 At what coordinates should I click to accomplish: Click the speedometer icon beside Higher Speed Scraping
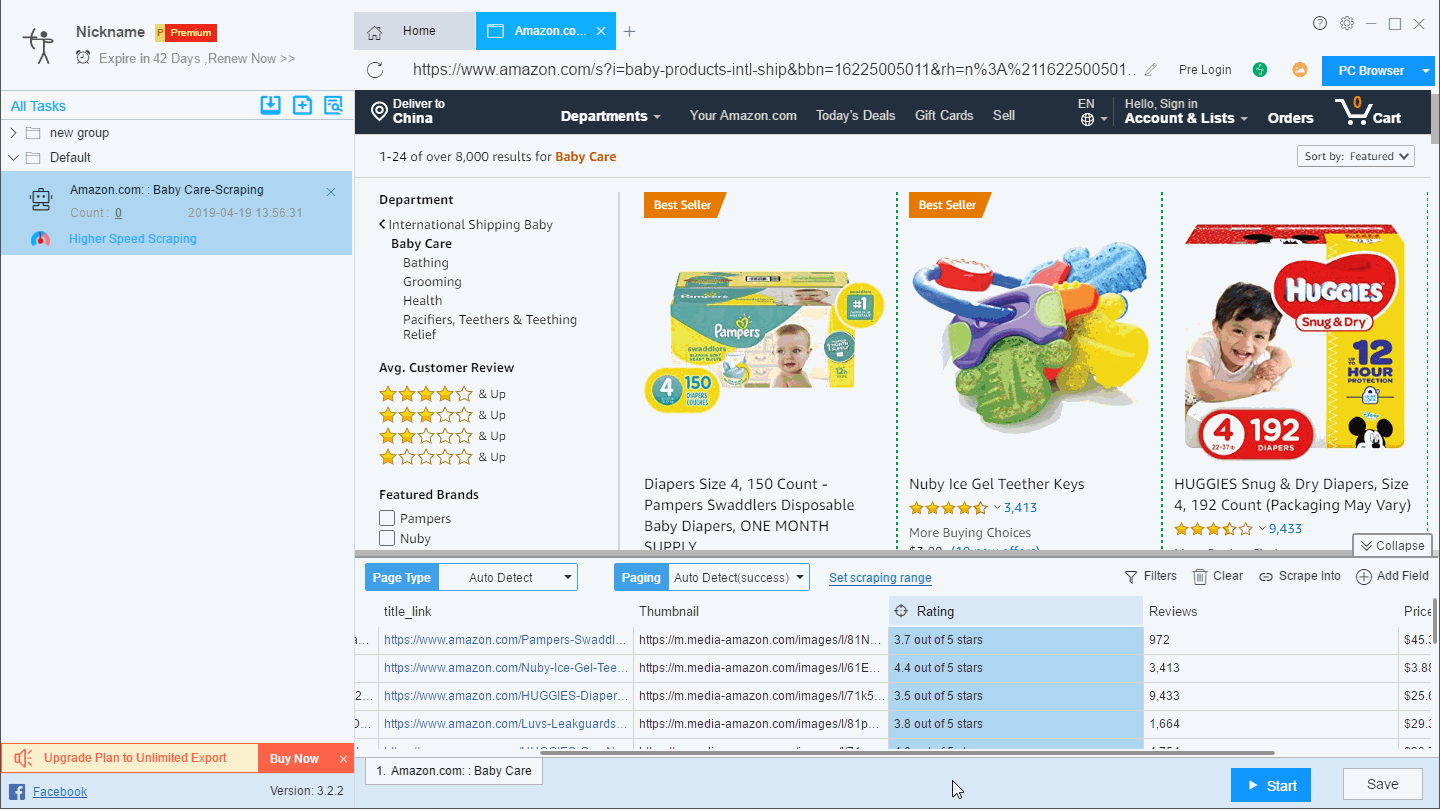tap(41, 239)
